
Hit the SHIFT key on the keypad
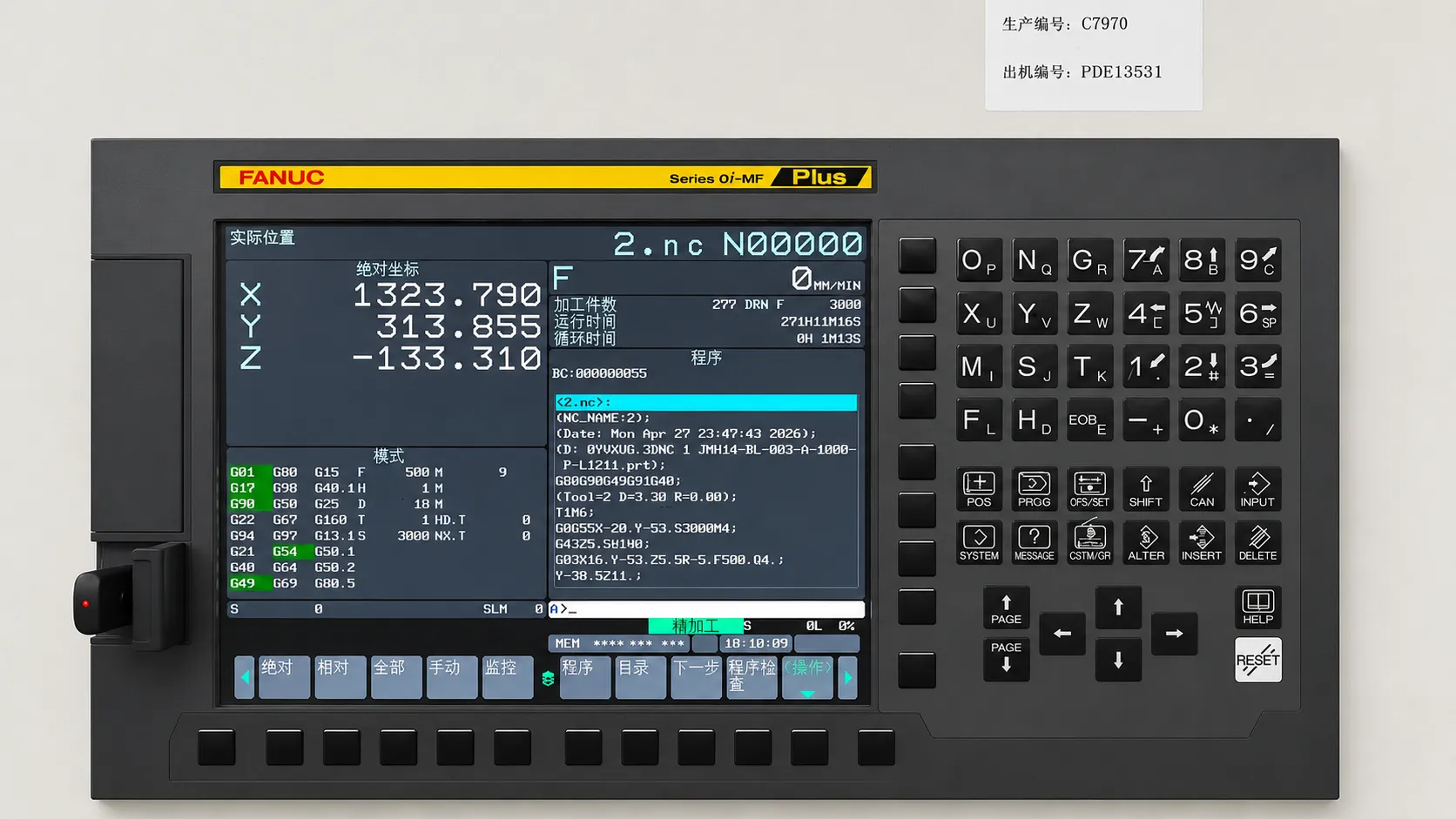click(x=1146, y=489)
